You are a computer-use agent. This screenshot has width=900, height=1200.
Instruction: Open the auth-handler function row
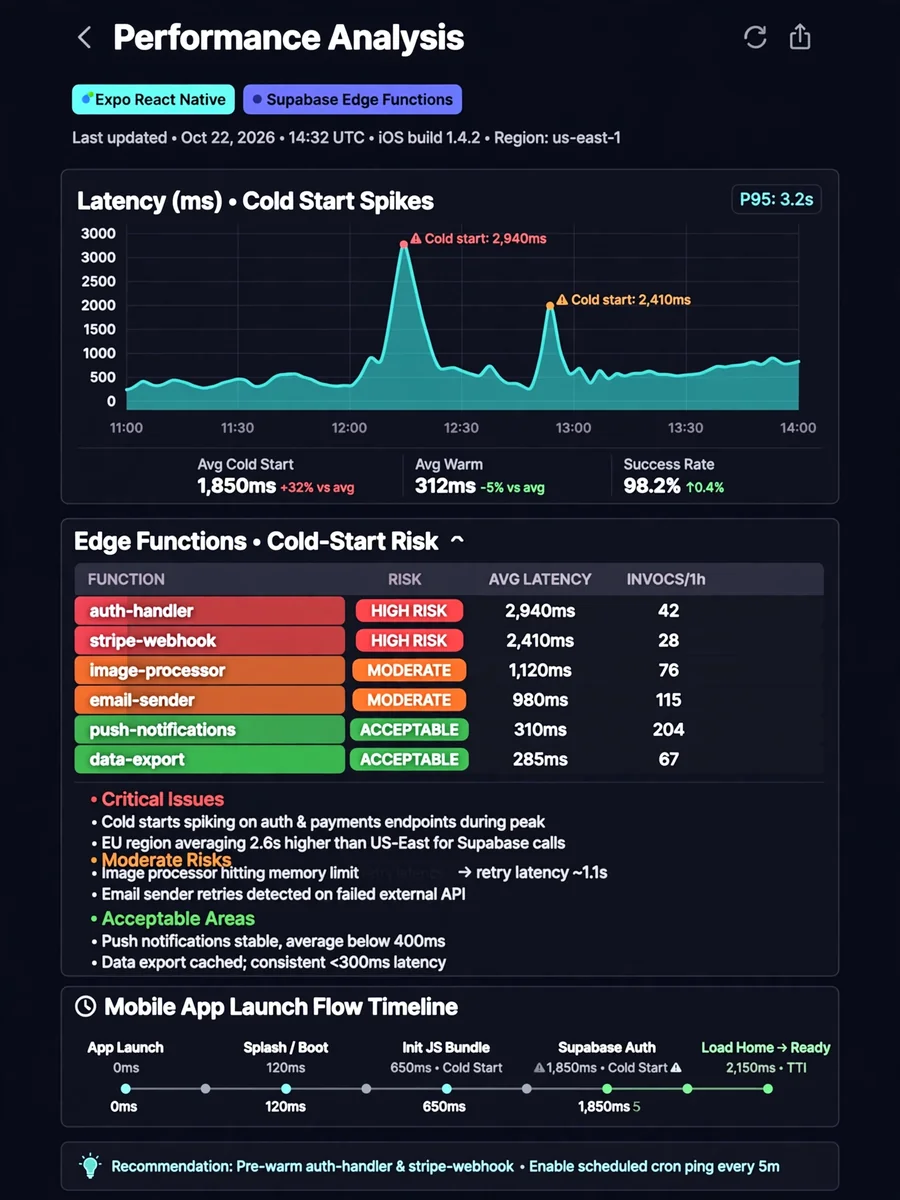449,611
